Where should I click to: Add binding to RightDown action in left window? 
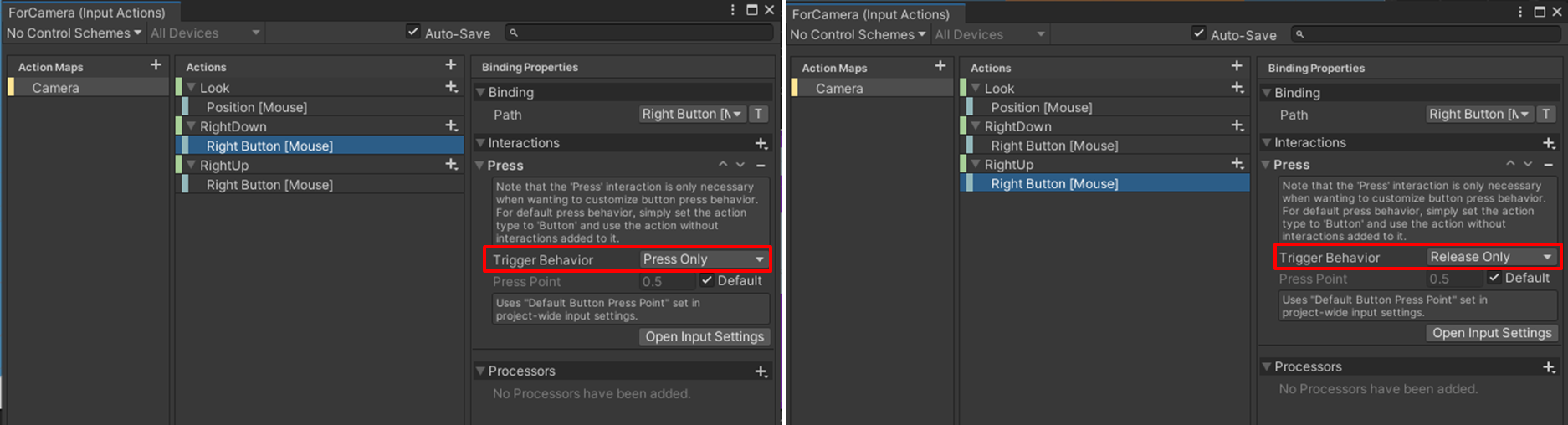pos(452,125)
